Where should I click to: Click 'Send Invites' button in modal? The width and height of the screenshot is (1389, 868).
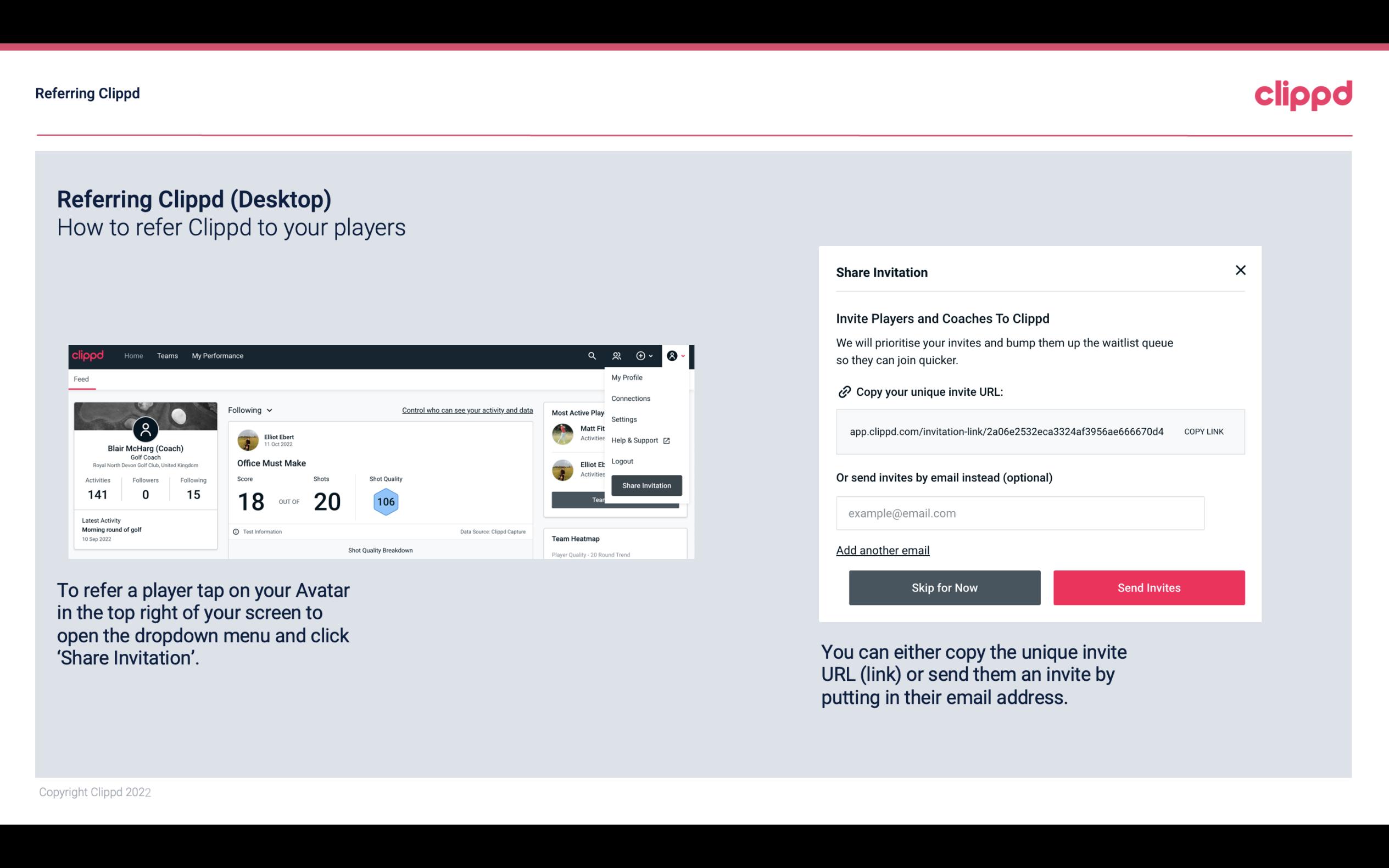point(1148,587)
